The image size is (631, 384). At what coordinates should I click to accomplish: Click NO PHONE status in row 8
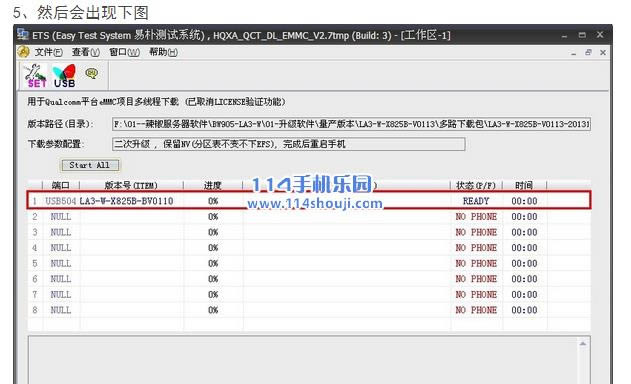(476, 310)
